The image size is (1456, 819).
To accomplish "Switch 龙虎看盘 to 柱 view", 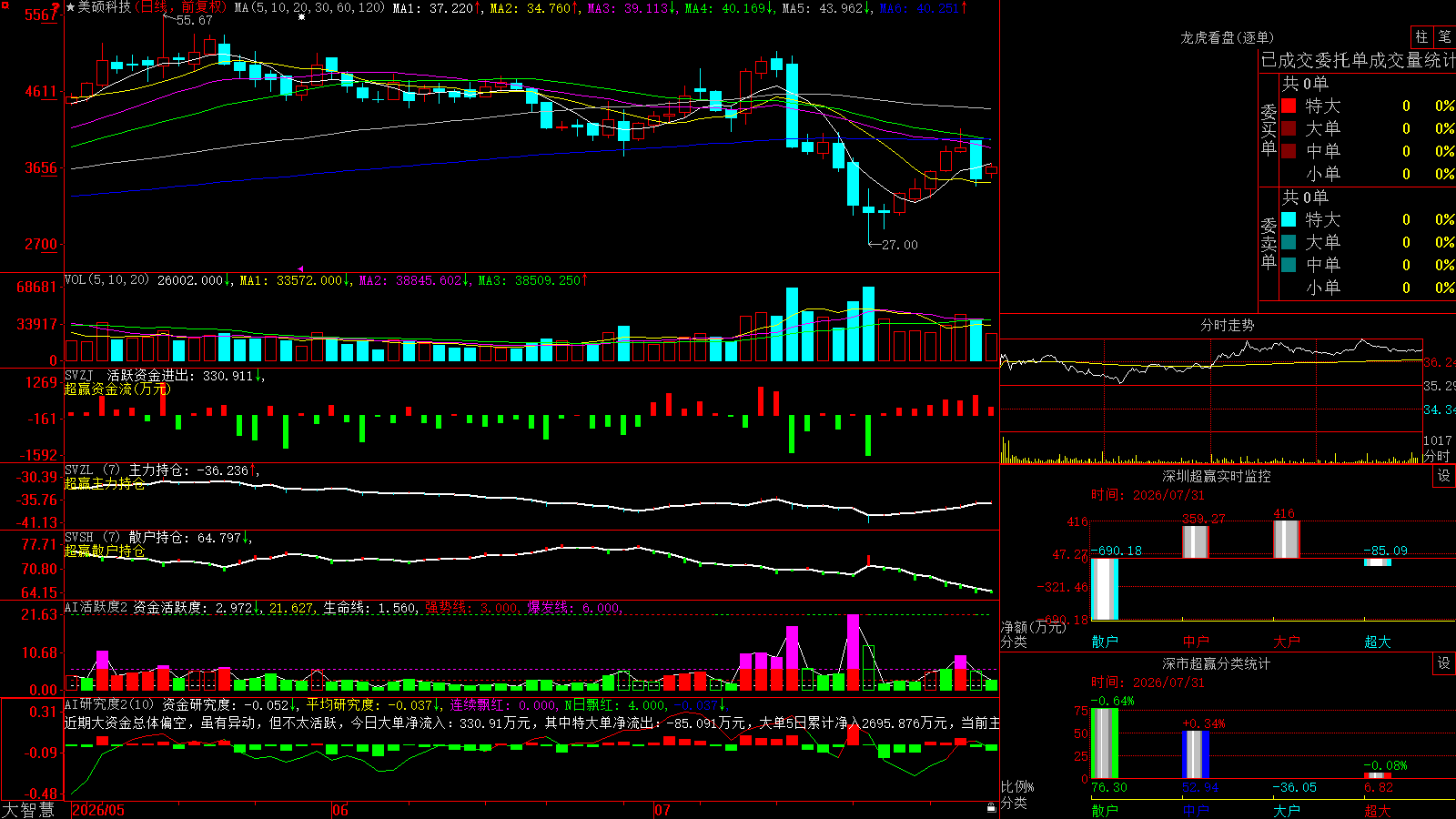I will [x=1421, y=36].
